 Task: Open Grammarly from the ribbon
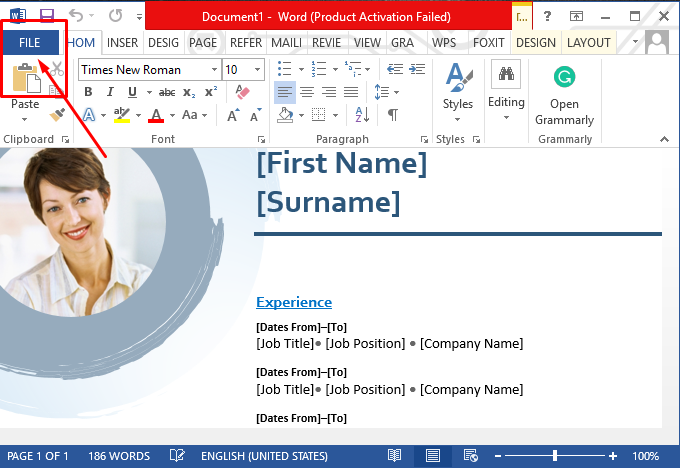pos(564,90)
